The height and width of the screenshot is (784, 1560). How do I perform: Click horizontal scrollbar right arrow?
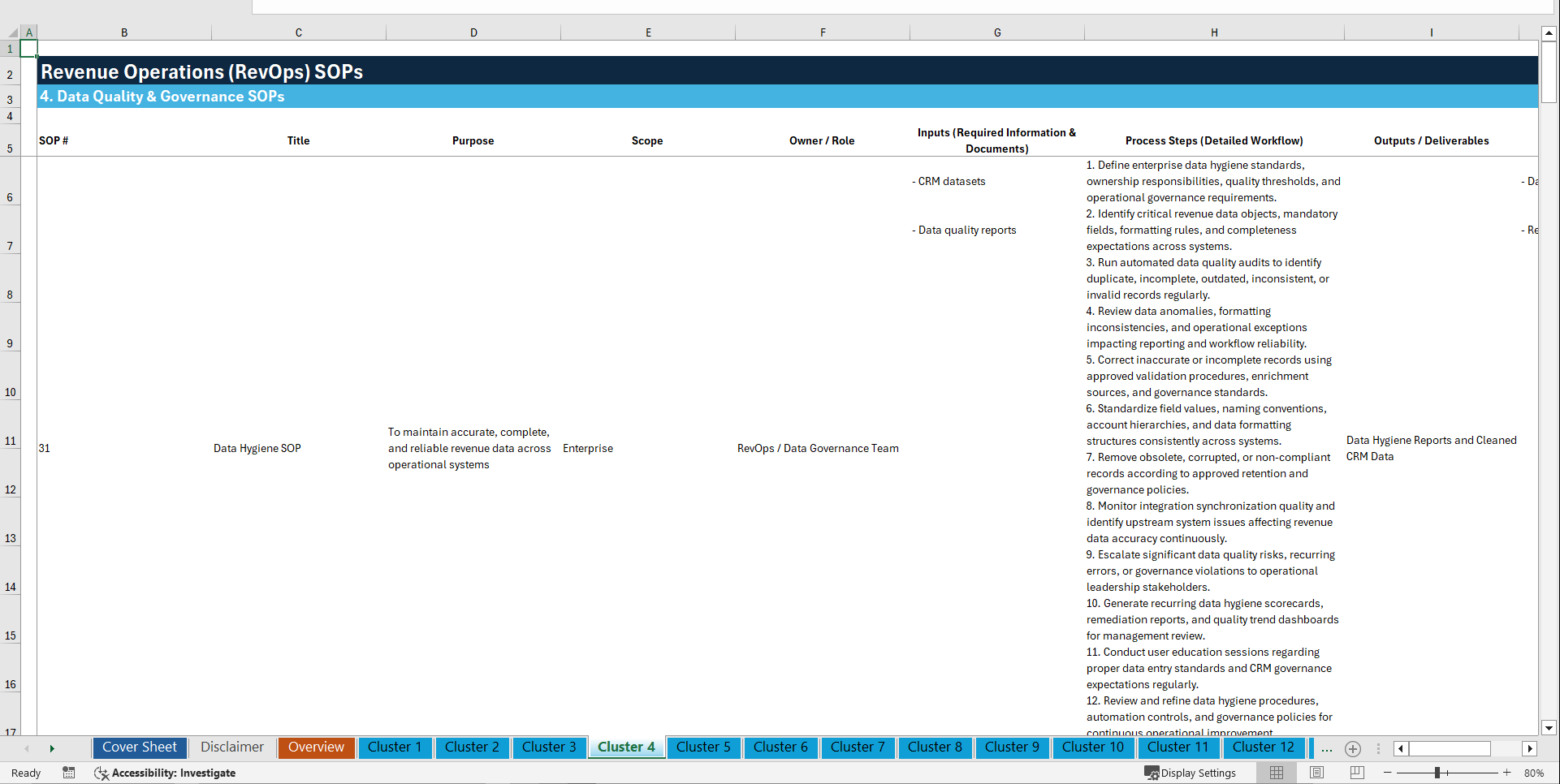(1530, 748)
